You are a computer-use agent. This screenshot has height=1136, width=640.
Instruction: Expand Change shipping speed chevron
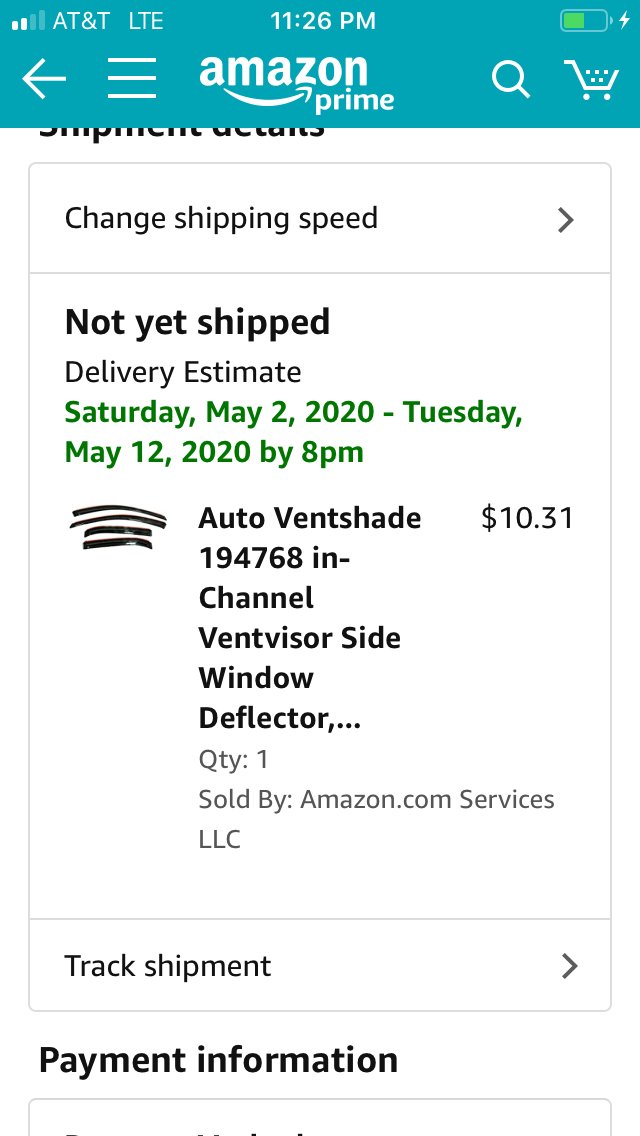tap(565, 220)
